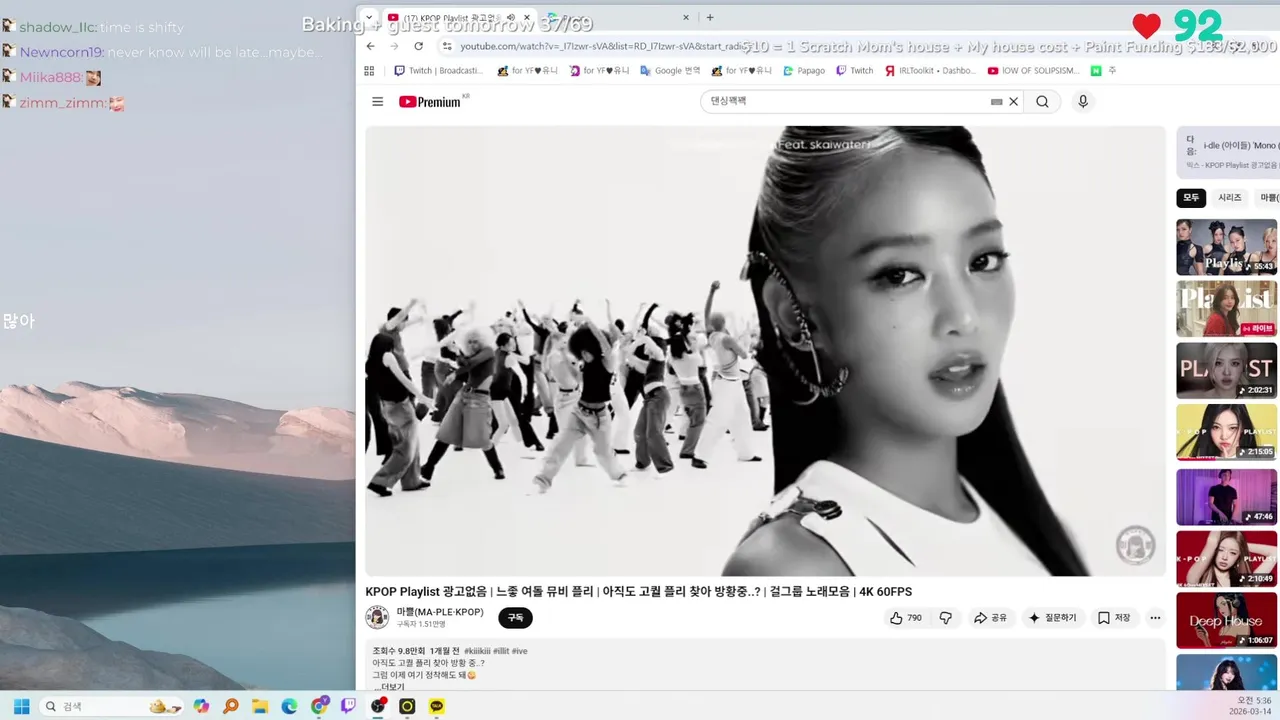Image resolution: width=1280 pixels, height=720 pixels.
Task: Open the Chrome profile icon in taskbar
Action: coord(319,706)
